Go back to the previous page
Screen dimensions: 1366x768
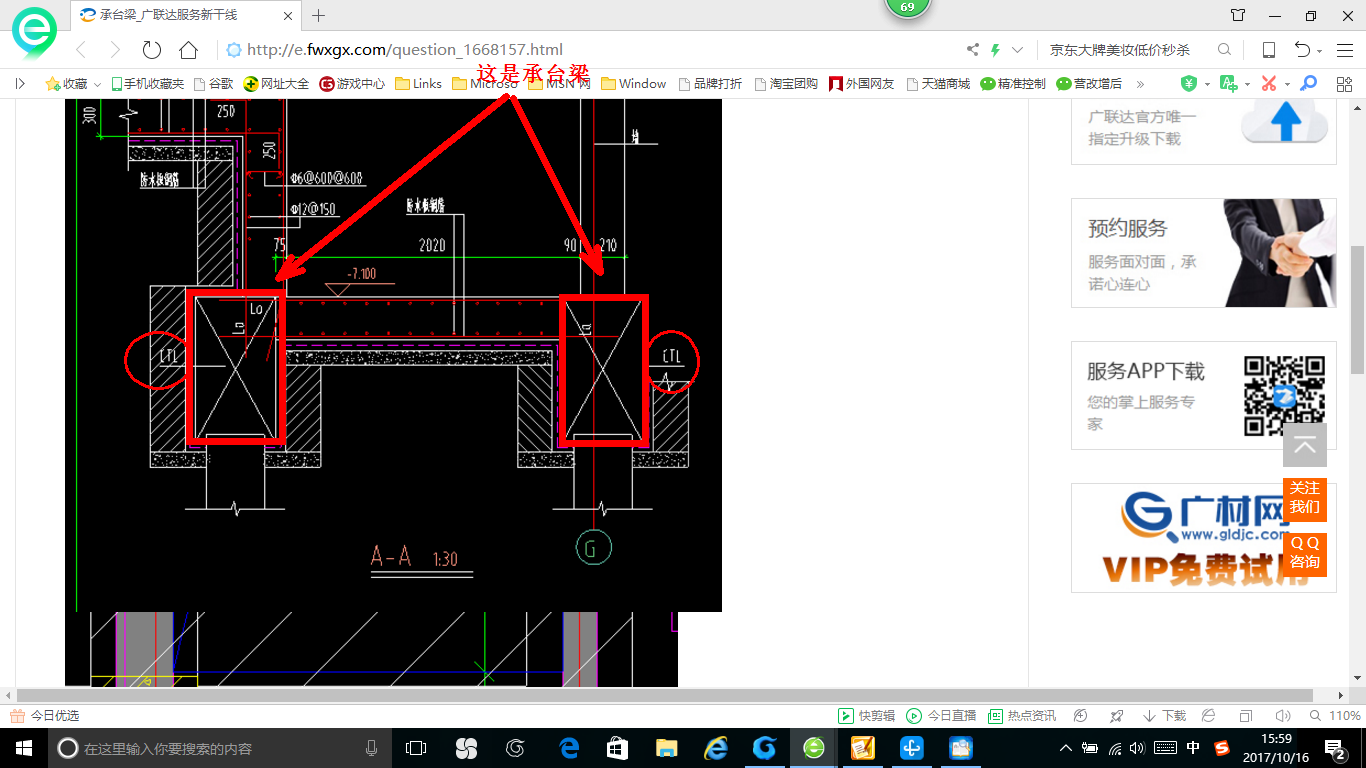click(x=81, y=50)
